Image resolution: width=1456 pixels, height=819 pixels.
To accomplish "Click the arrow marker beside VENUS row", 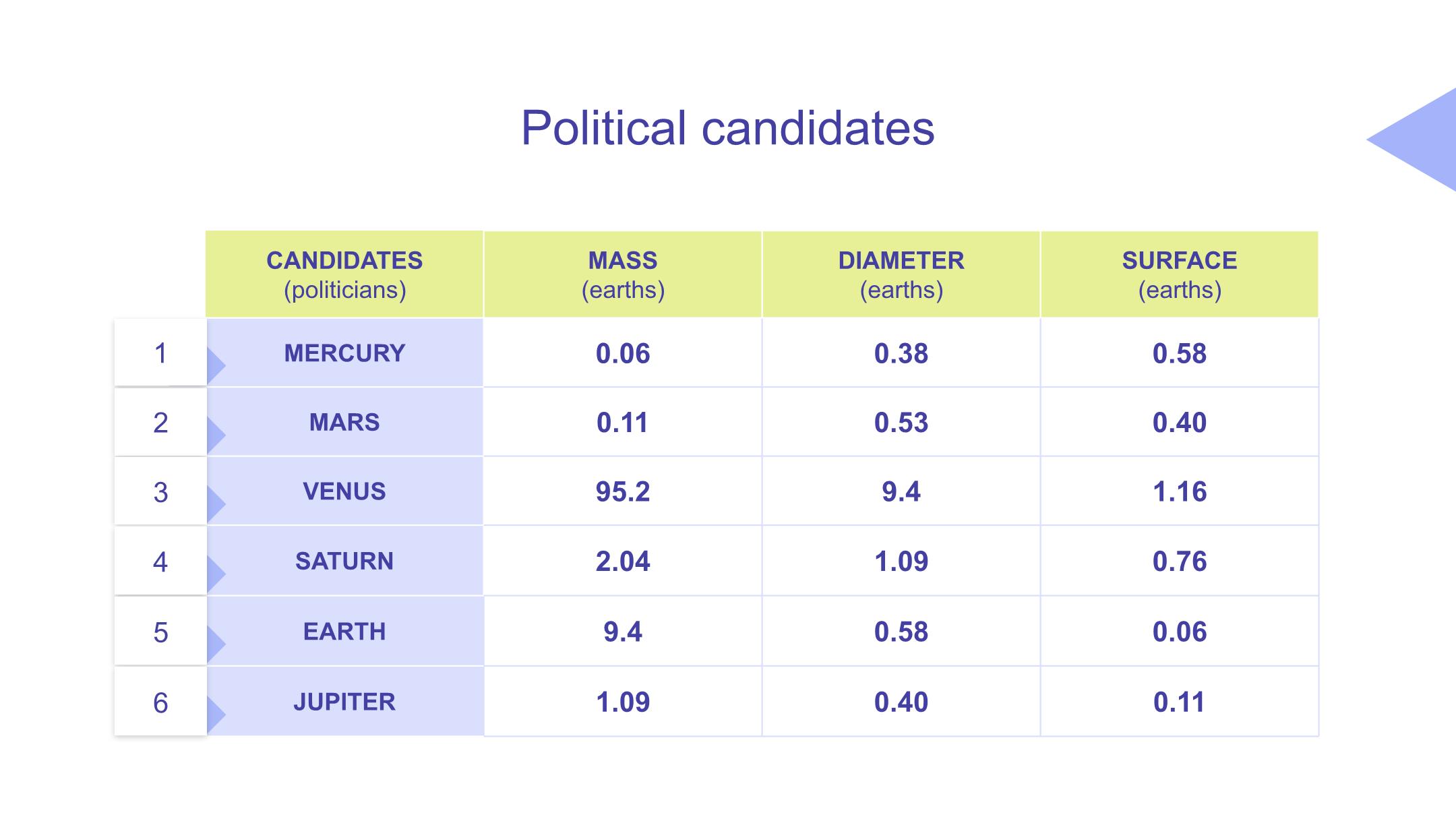I will [x=215, y=504].
